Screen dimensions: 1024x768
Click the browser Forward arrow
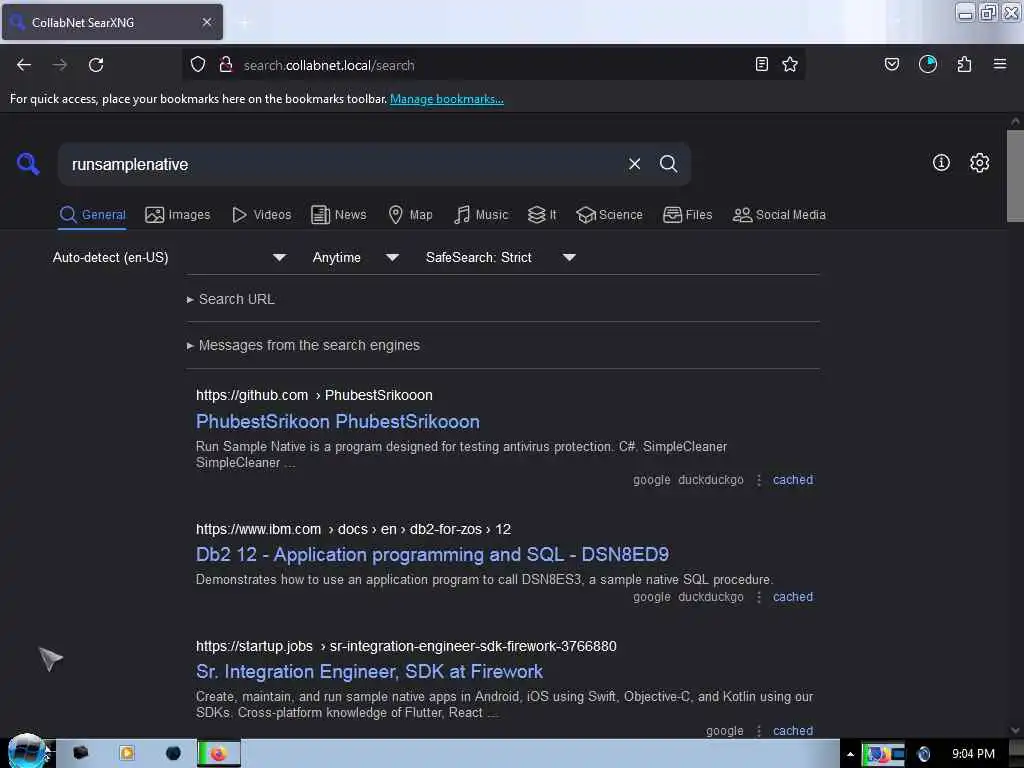60,65
